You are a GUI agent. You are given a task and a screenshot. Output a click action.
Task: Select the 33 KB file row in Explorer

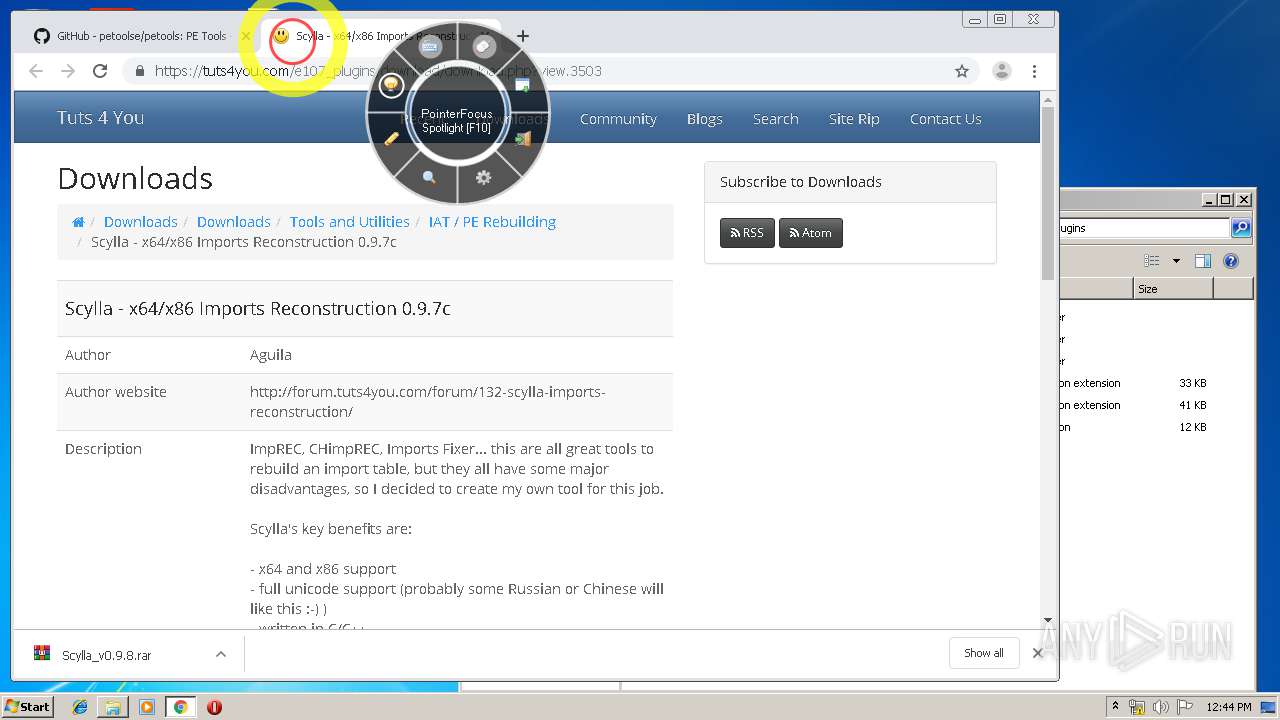click(x=1156, y=383)
